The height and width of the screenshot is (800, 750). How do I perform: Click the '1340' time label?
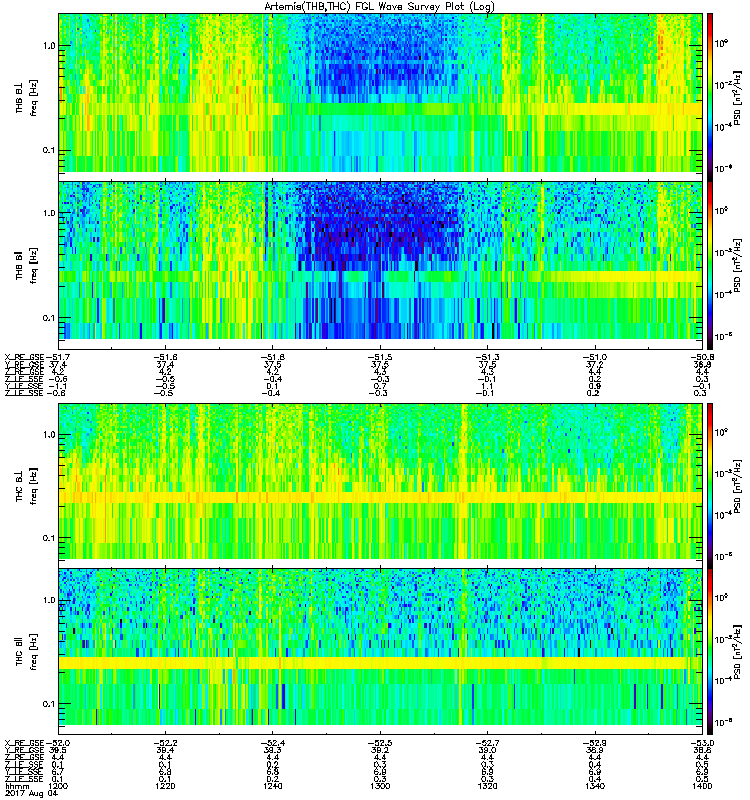click(594, 786)
